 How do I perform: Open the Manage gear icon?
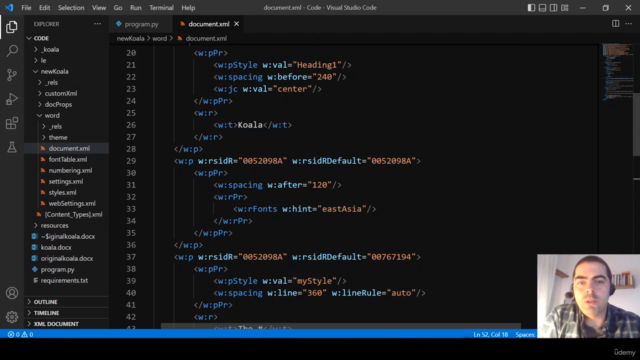click(x=12, y=317)
